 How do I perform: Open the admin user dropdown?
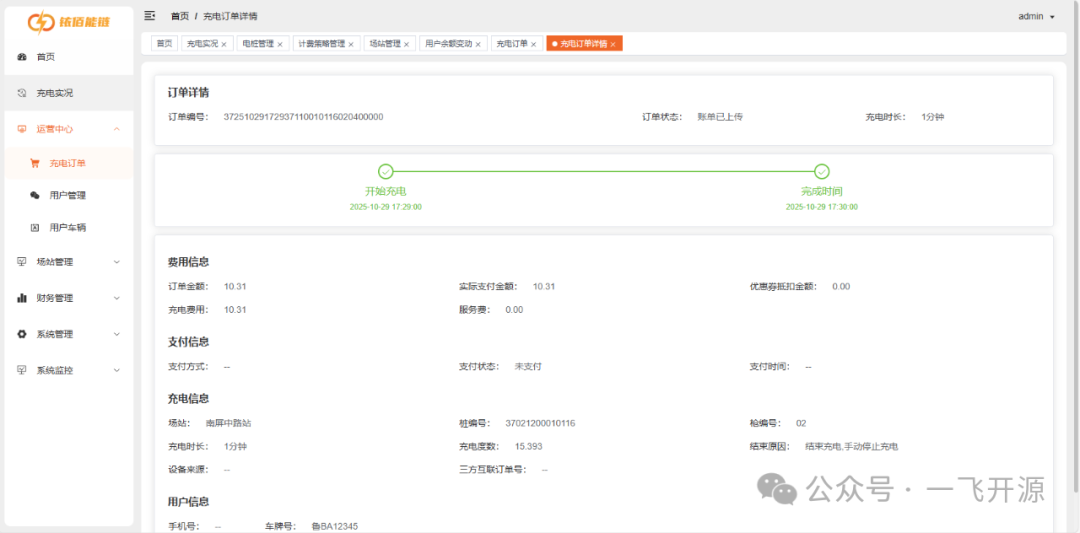point(1036,17)
